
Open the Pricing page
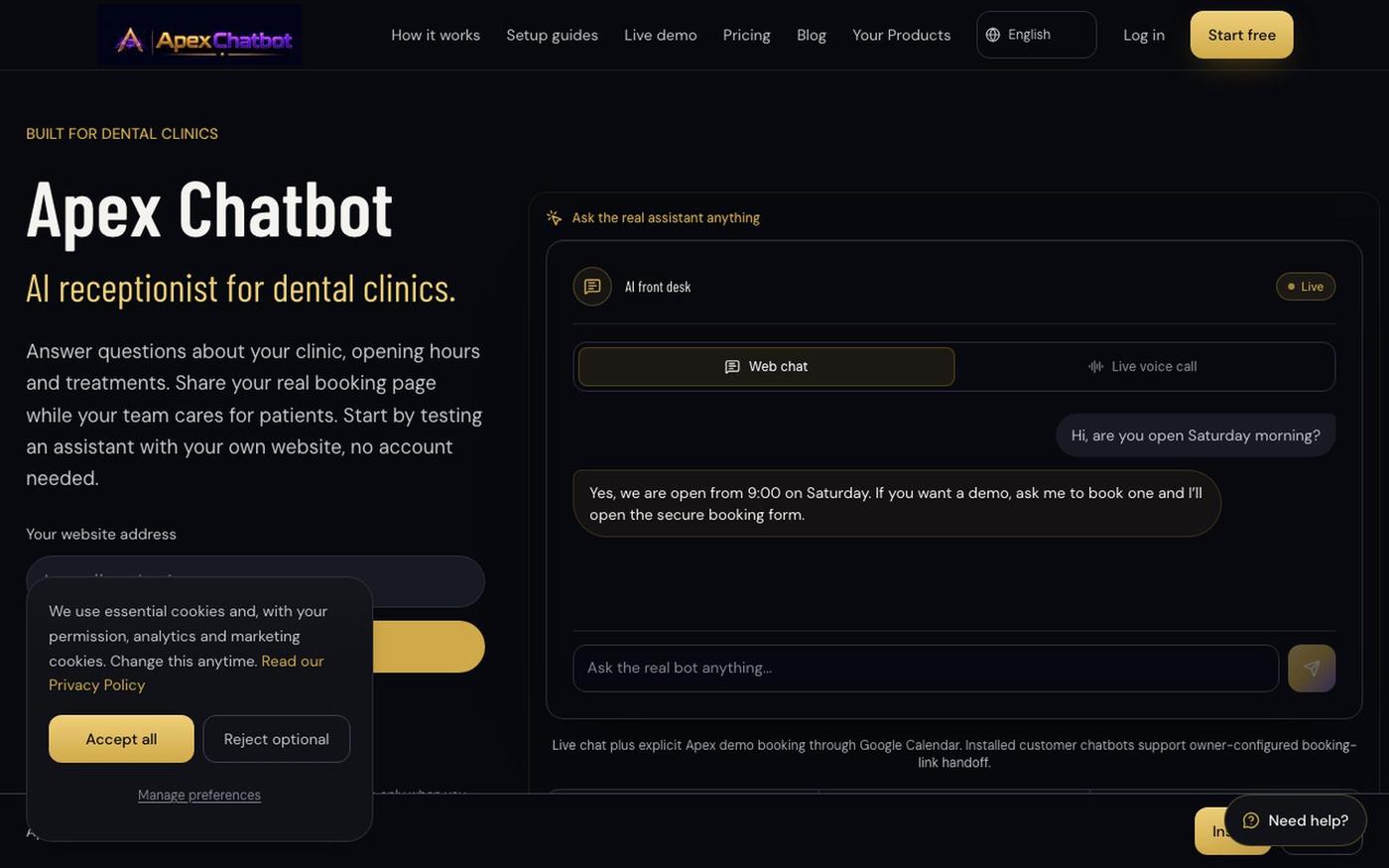[x=746, y=35]
